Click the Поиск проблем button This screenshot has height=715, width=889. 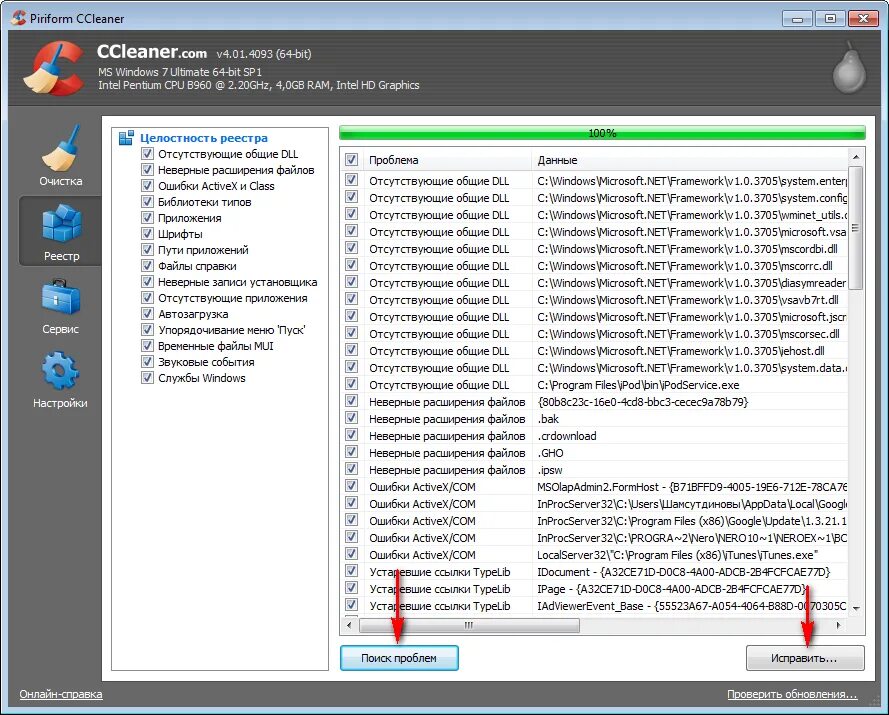tap(399, 658)
